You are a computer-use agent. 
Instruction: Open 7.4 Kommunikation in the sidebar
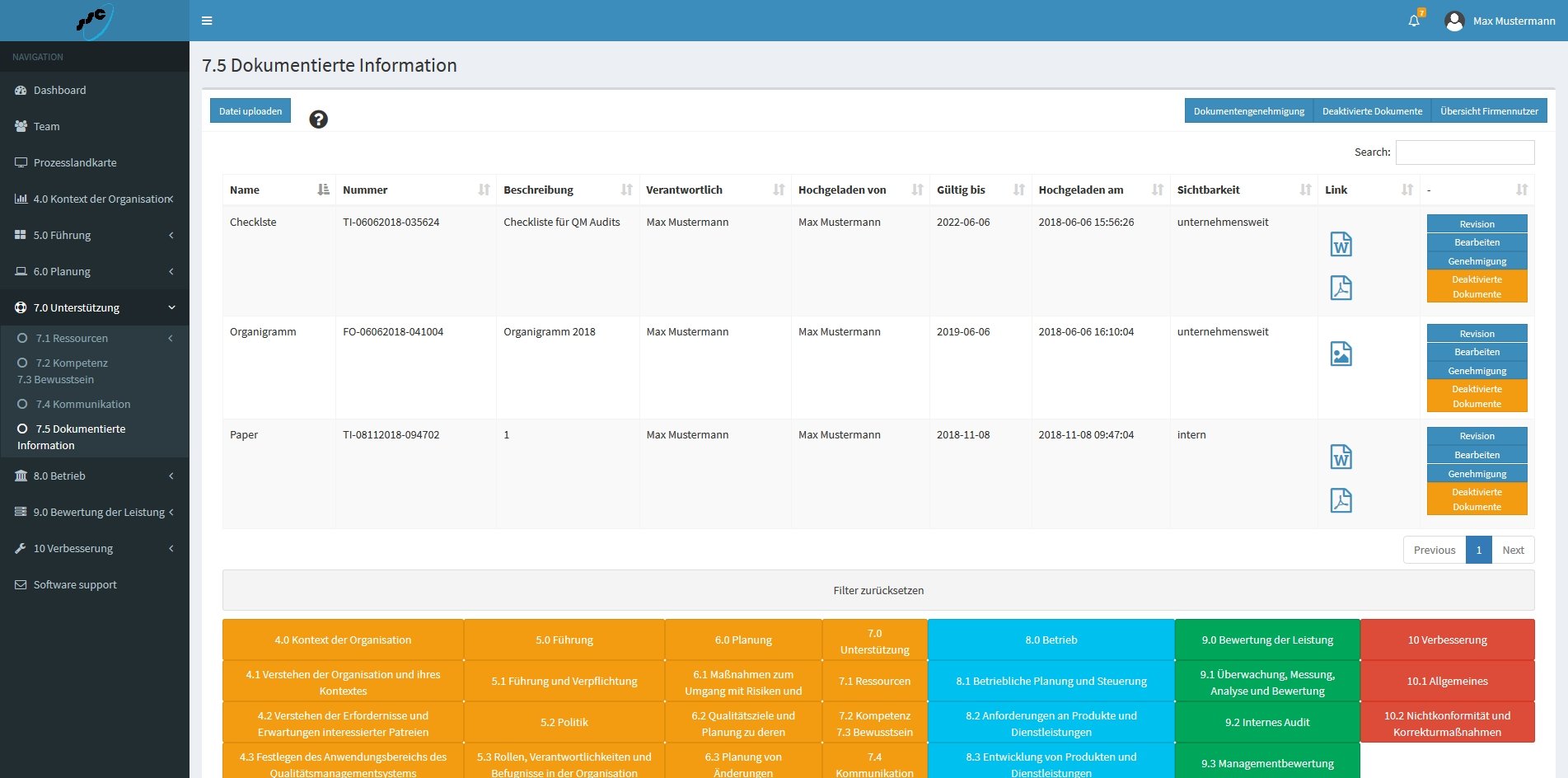(95, 404)
